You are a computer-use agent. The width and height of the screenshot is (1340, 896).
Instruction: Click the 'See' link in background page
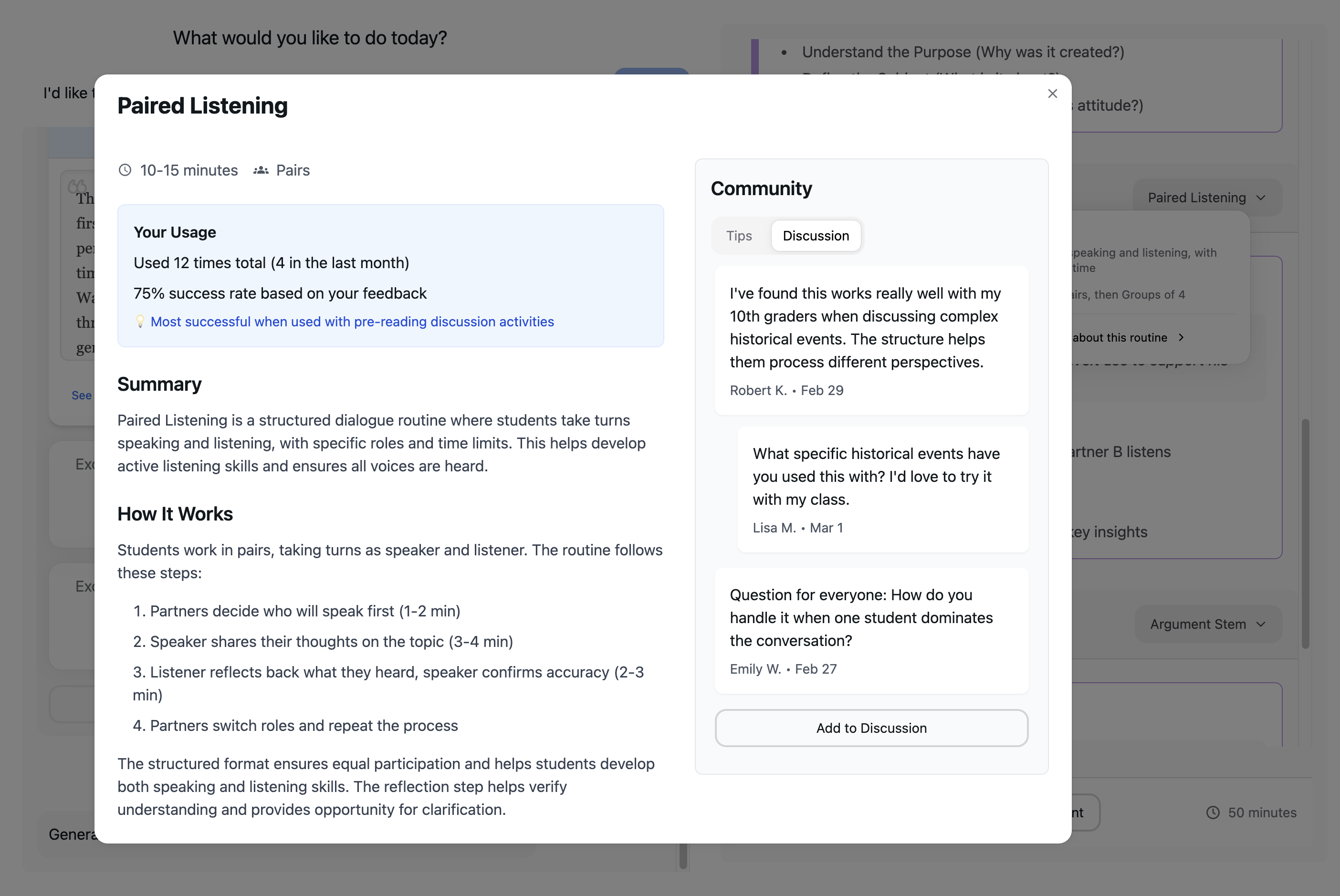tap(82, 396)
